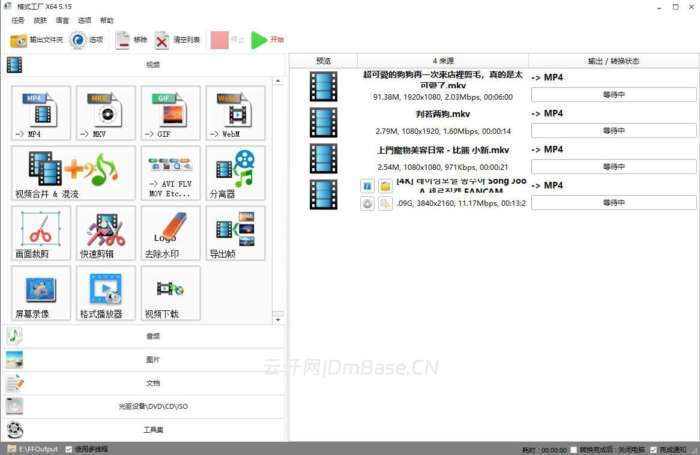
Task: Toggle the 转换完成后：关闭电脑 checkbox
Action: coord(574,449)
